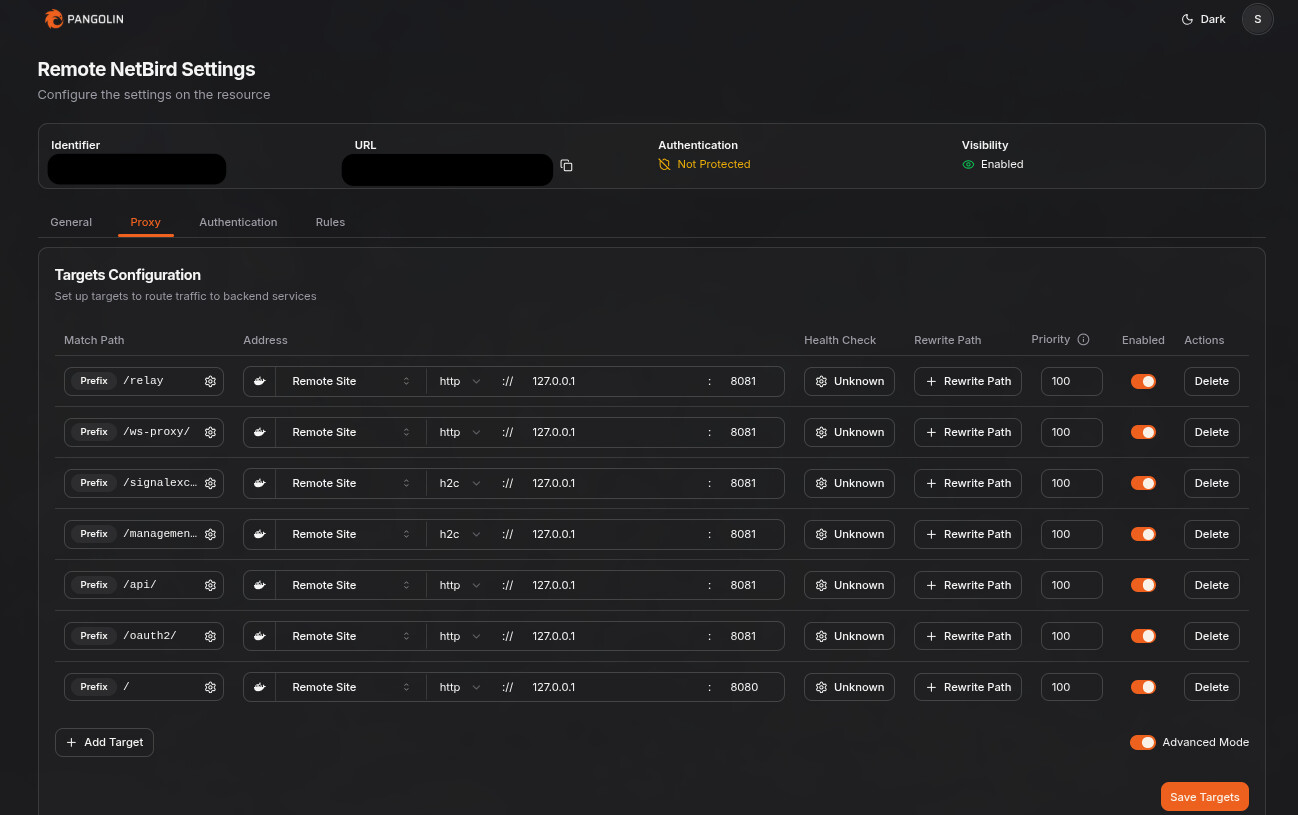Open path settings gear for /relay

210,381
